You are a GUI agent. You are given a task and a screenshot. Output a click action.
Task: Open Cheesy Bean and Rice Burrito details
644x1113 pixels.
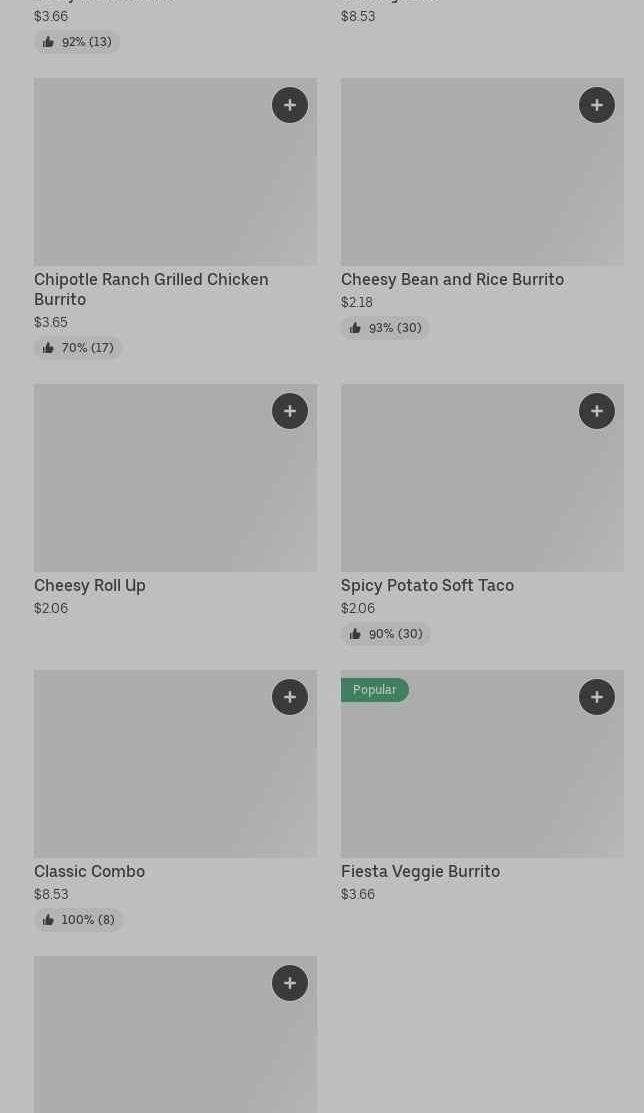coord(452,280)
